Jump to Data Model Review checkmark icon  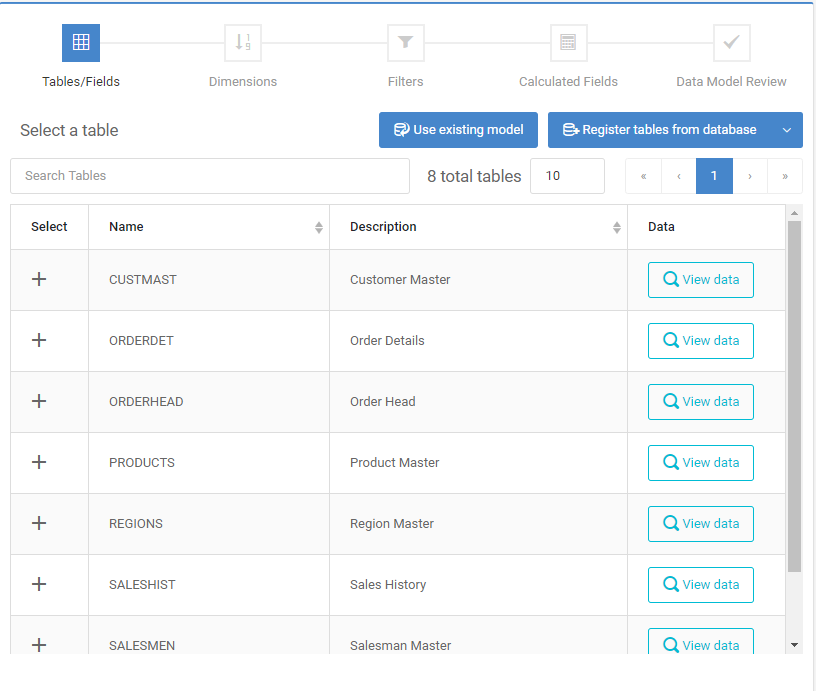[x=731, y=43]
